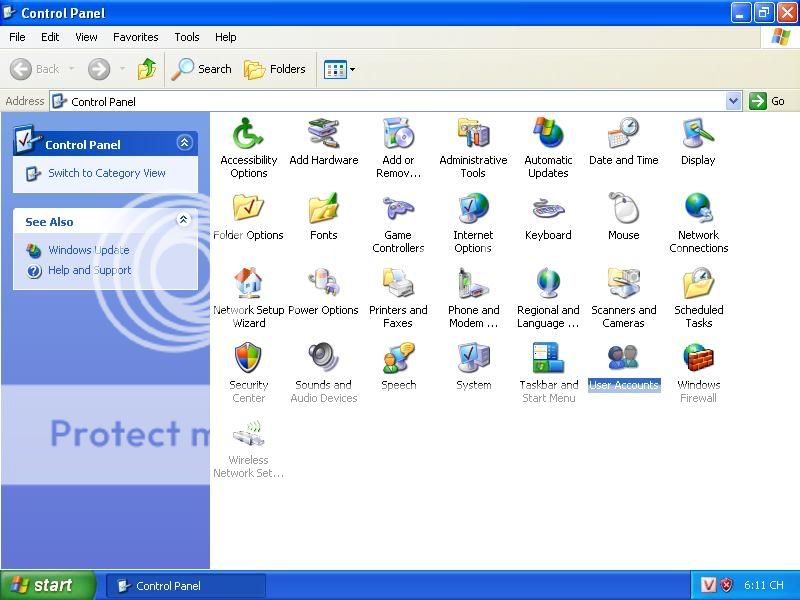
Task: Open the Edit menu
Action: 50,37
